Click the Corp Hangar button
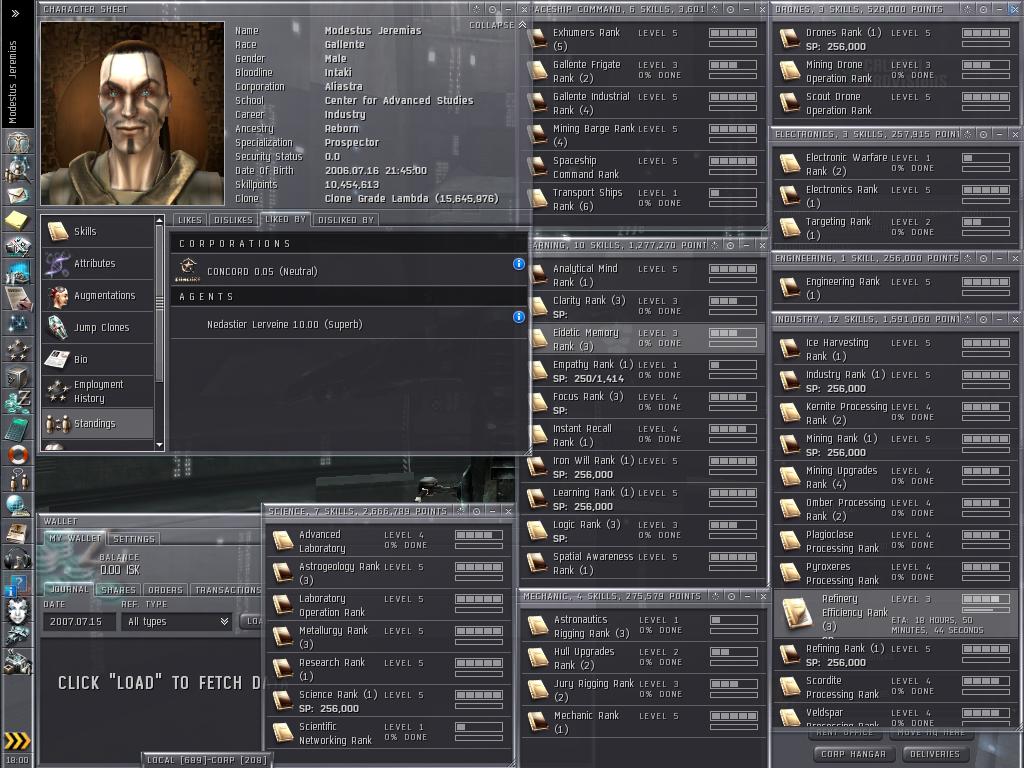The width and height of the screenshot is (1024, 768). tap(854, 754)
